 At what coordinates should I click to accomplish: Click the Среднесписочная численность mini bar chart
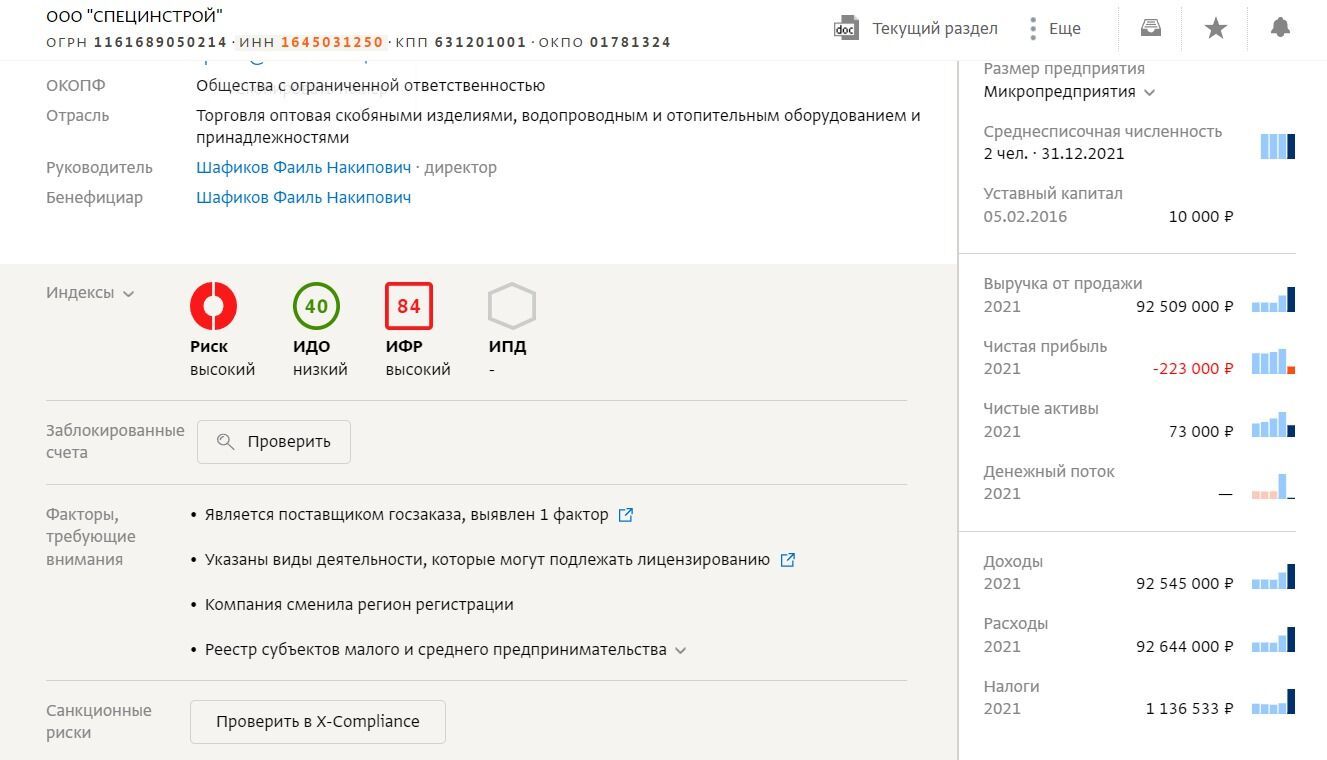tap(1277, 146)
